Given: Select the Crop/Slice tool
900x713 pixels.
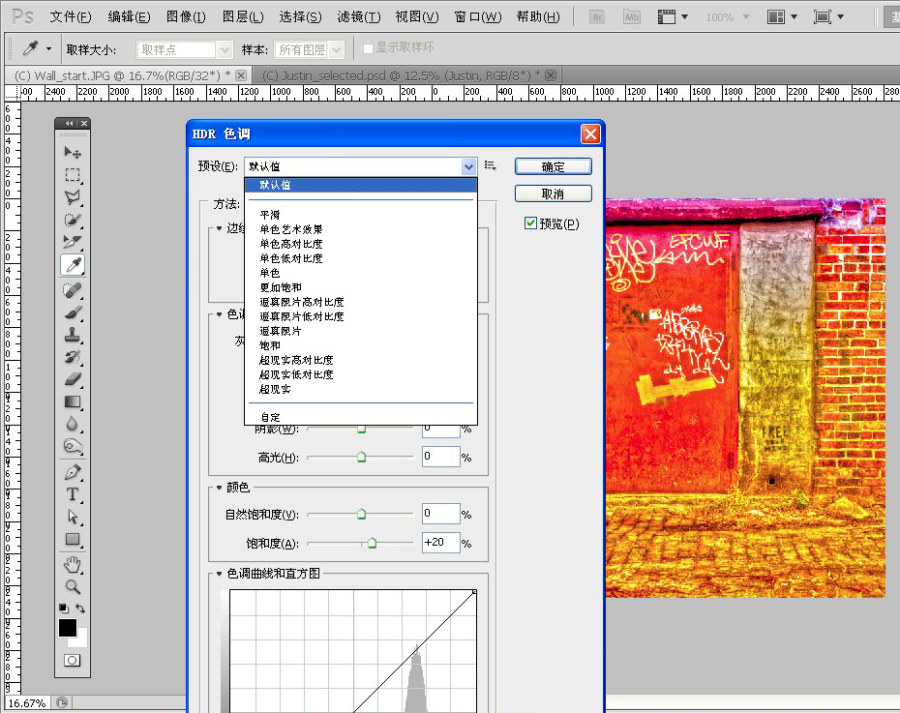Looking at the screenshot, I should pyautogui.click(x=72, y=242).
